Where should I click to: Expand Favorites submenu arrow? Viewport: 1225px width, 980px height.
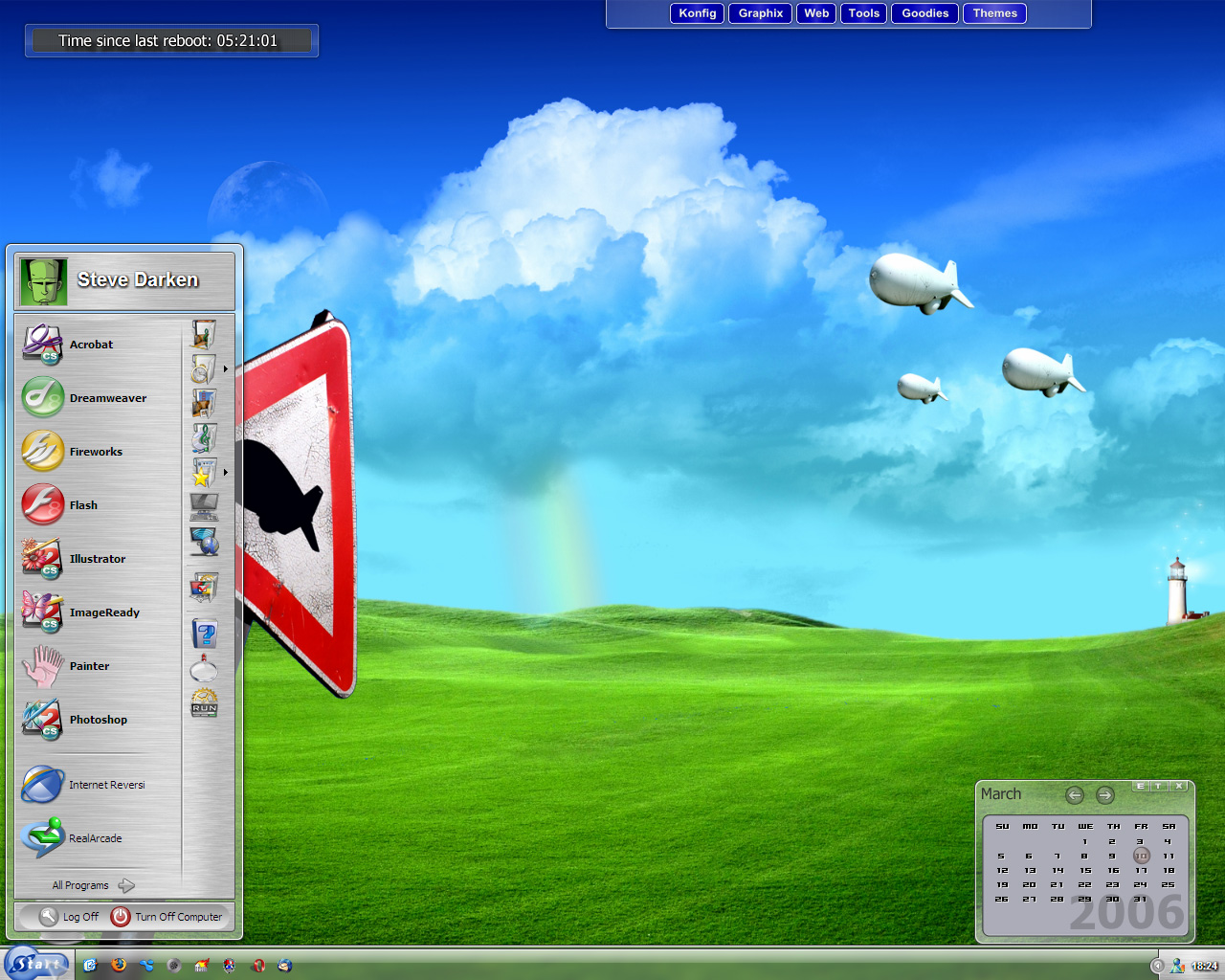coord(226,472)
